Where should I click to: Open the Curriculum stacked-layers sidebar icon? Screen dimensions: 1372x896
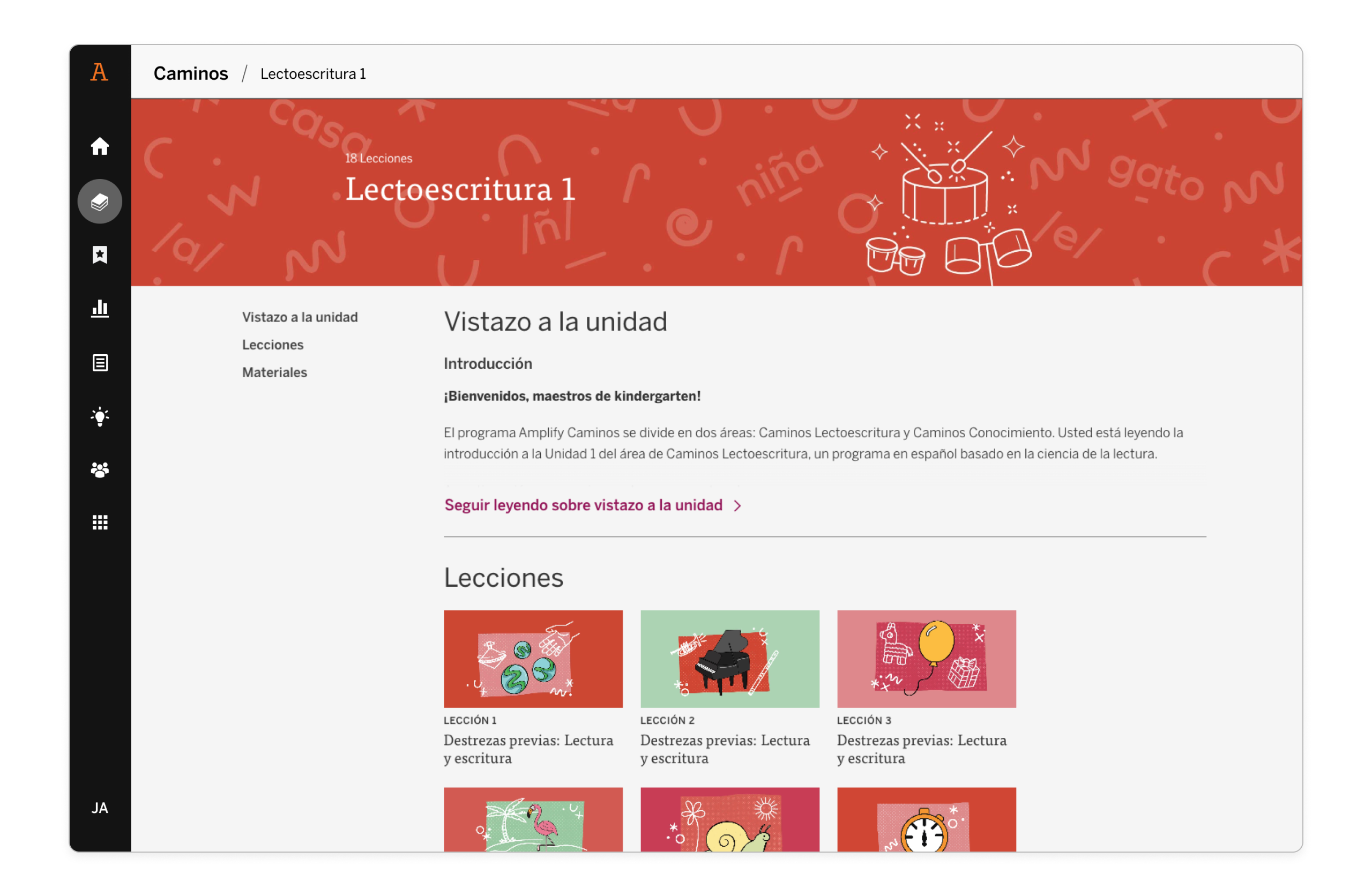pos(100,201)
